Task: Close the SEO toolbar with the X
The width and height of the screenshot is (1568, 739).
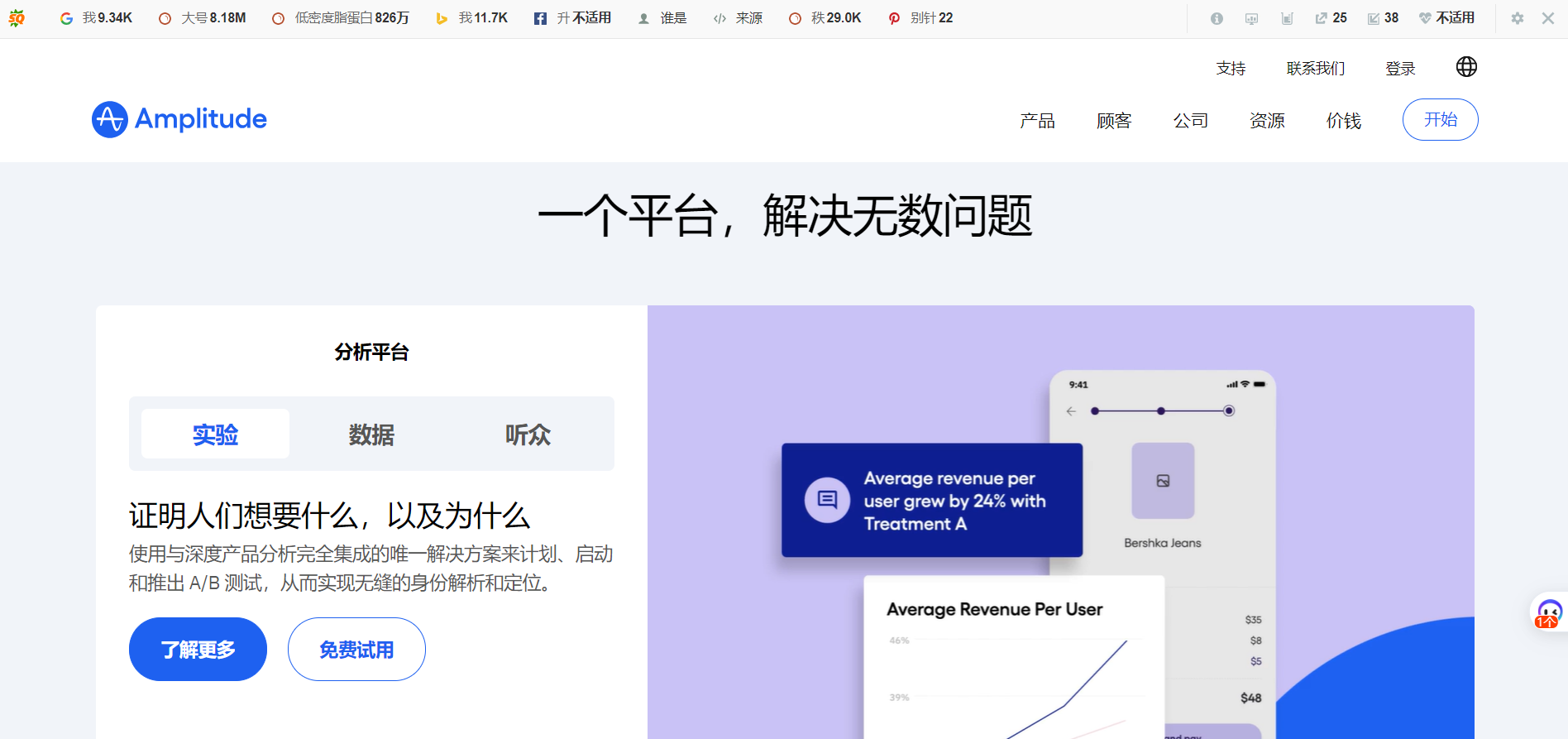Action: click(1548, 18)
